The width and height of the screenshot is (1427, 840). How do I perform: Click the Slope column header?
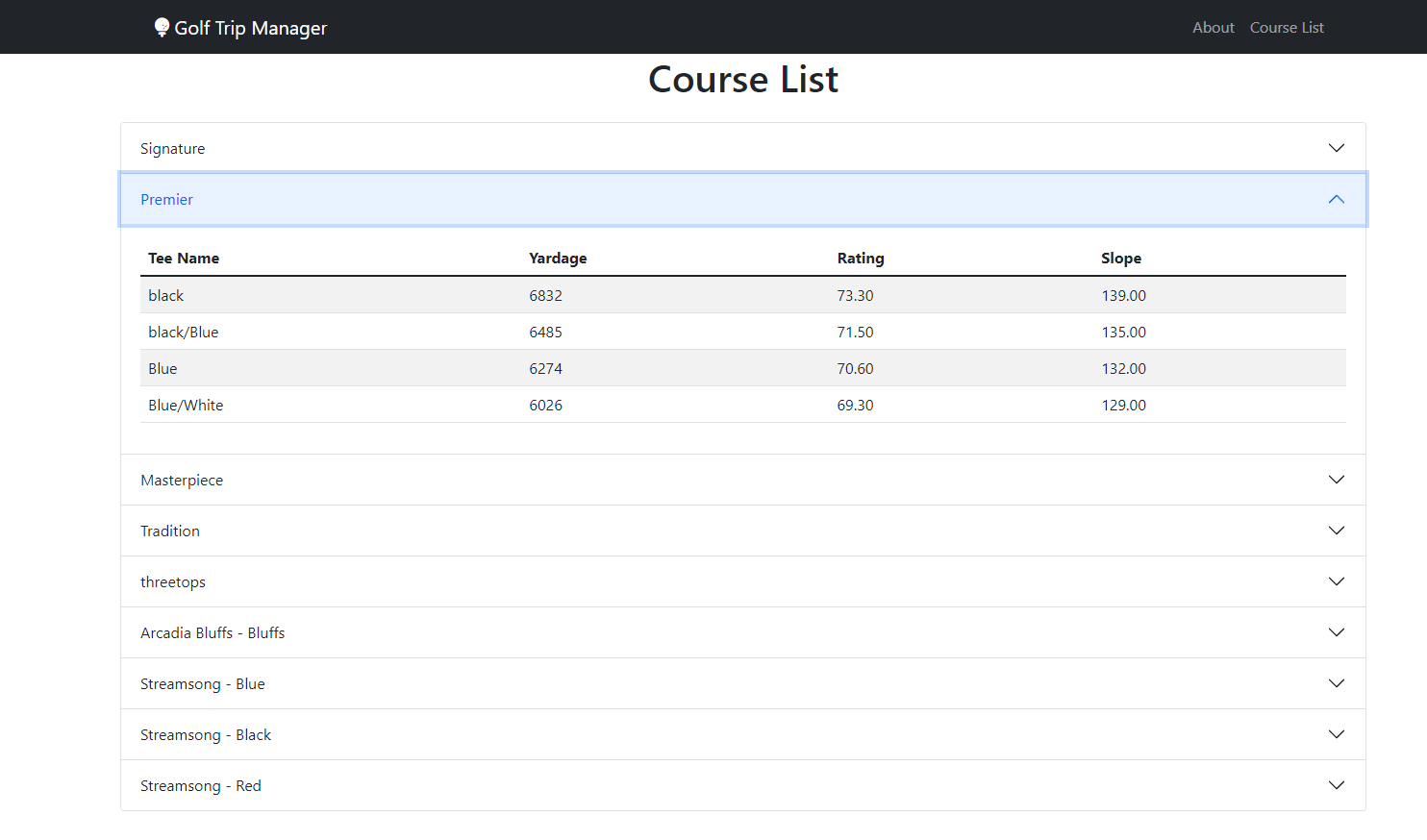click(x=1121, y=258)
